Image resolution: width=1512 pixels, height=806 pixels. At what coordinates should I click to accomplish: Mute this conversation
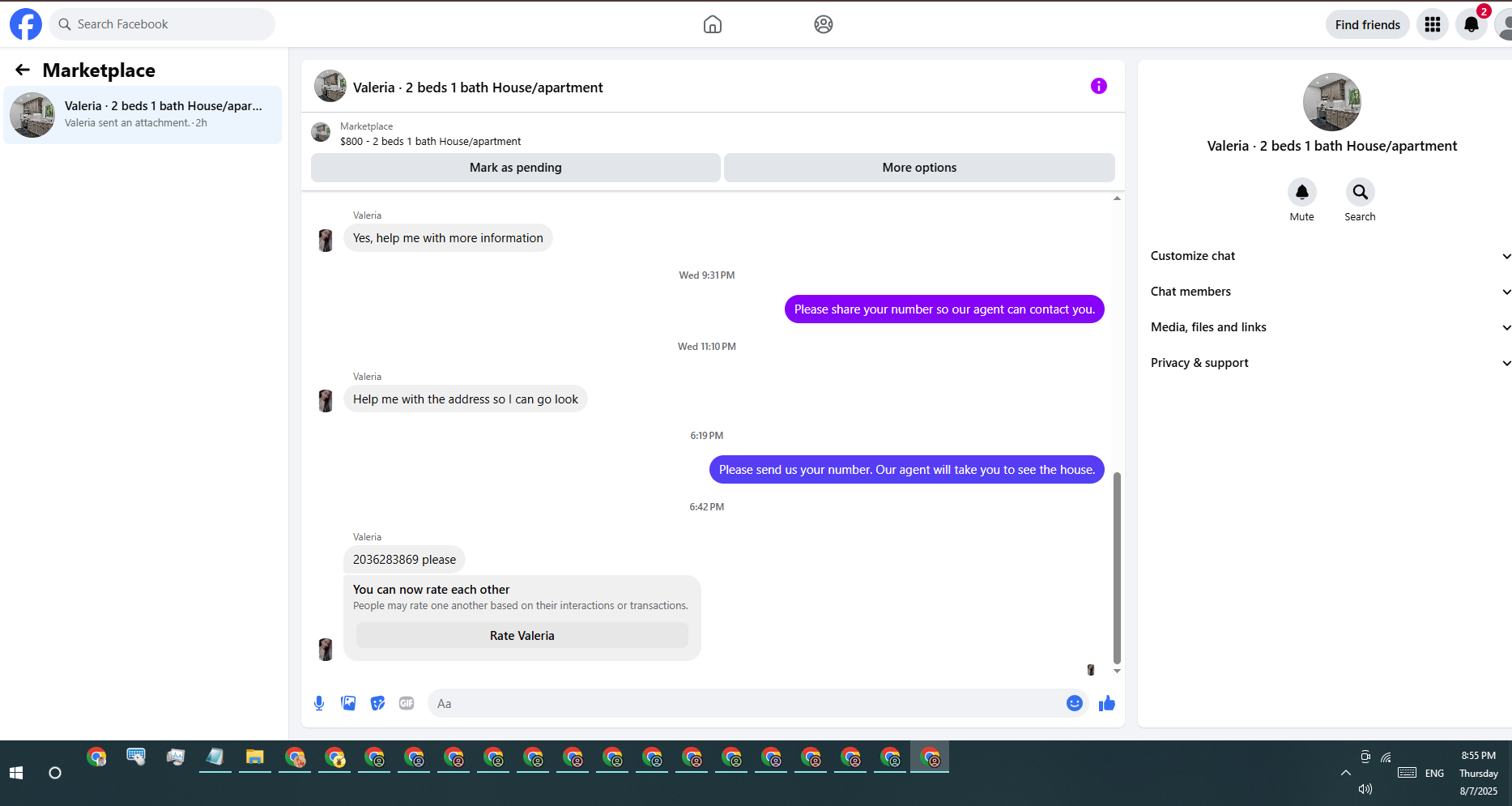1302,192
